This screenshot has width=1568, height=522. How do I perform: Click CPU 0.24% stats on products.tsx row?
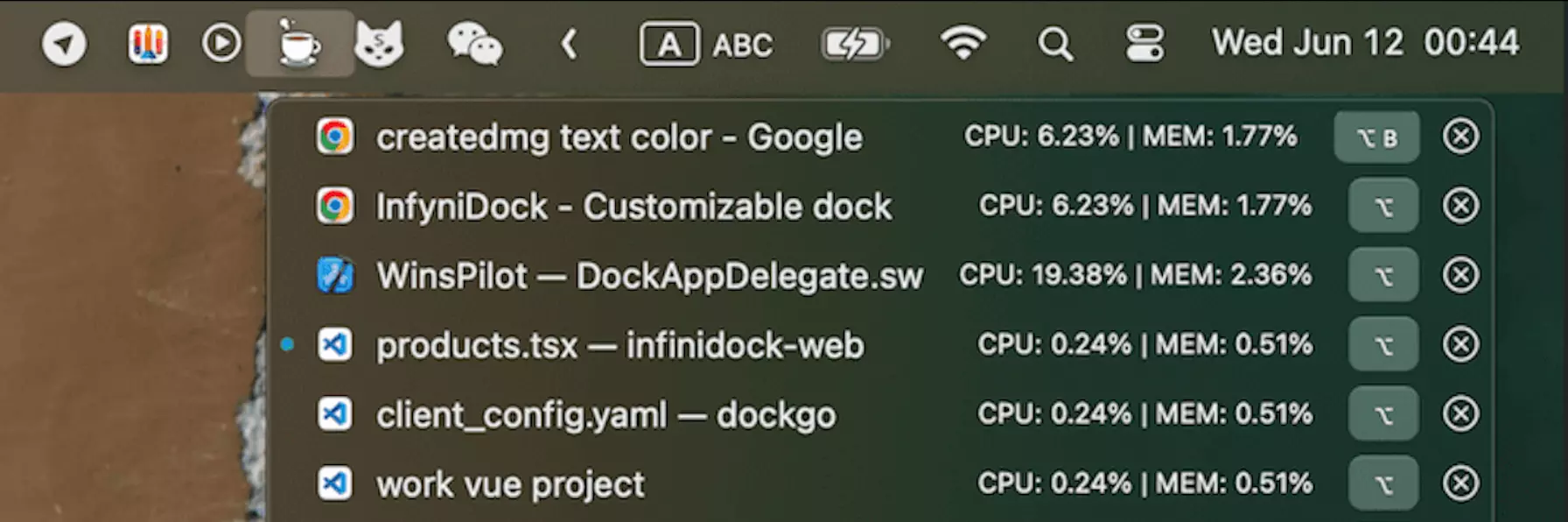point(1144,344)
